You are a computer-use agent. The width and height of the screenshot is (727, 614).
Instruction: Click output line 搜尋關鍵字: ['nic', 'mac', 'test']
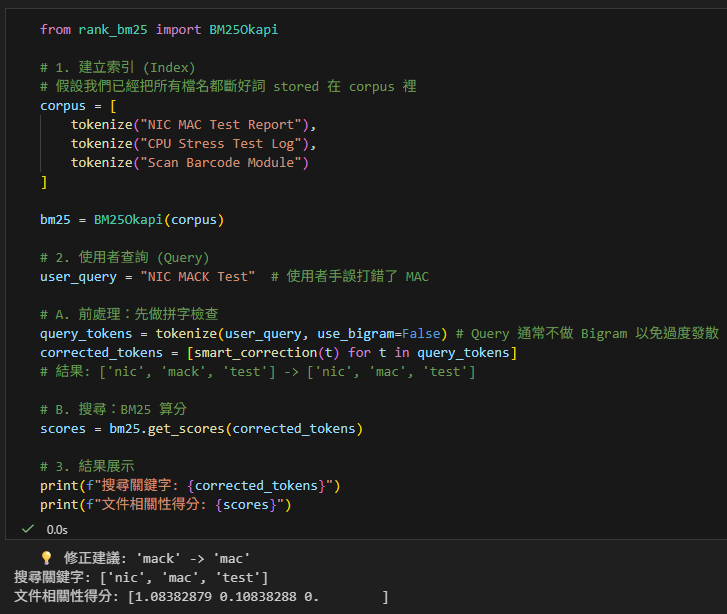[141, 577]
